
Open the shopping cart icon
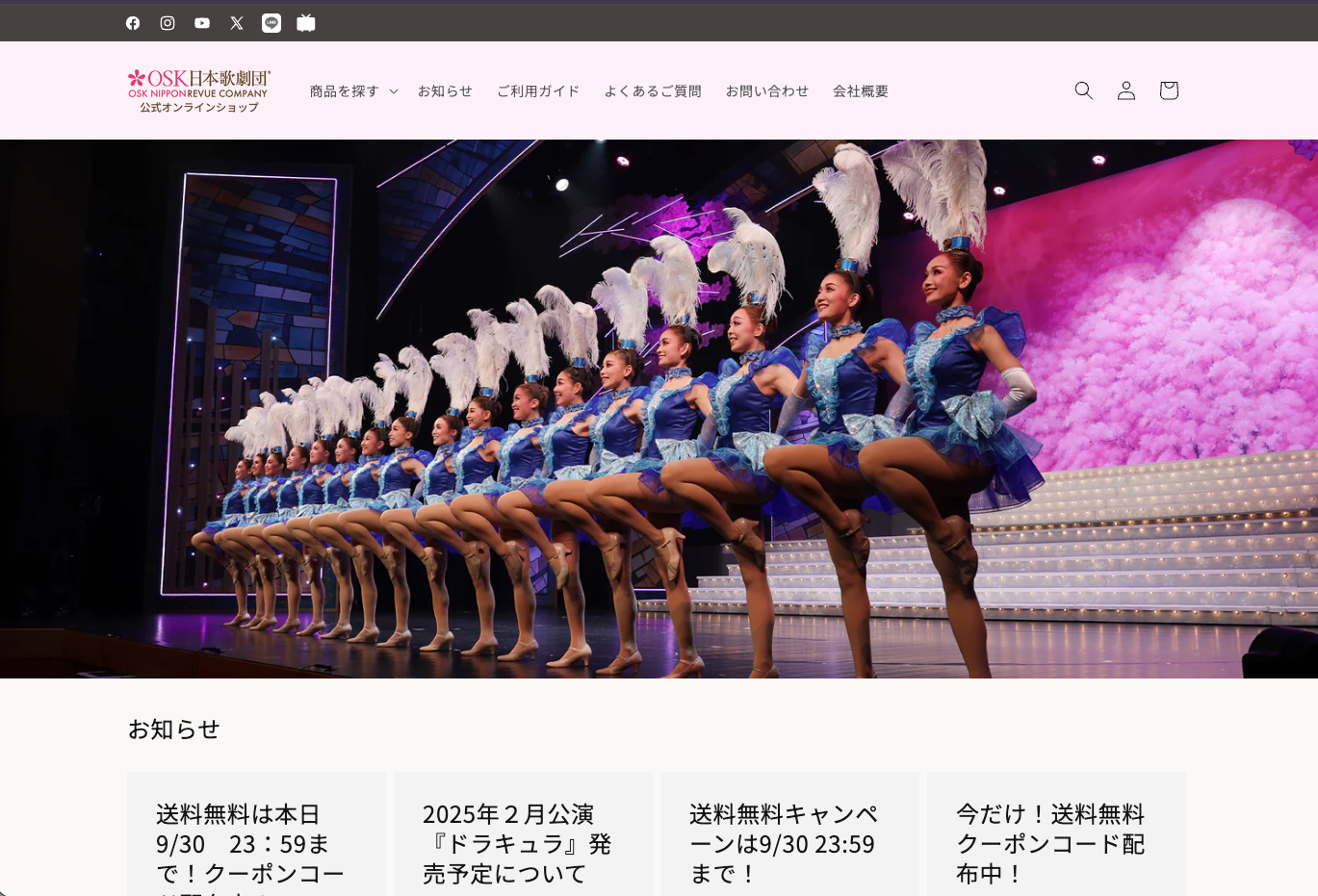click(1169, 90)
